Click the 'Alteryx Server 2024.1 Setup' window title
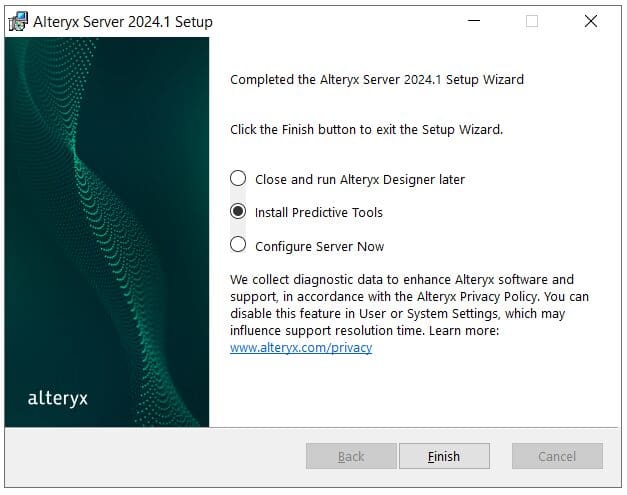627x495 pixels. (x=123, y=22)
